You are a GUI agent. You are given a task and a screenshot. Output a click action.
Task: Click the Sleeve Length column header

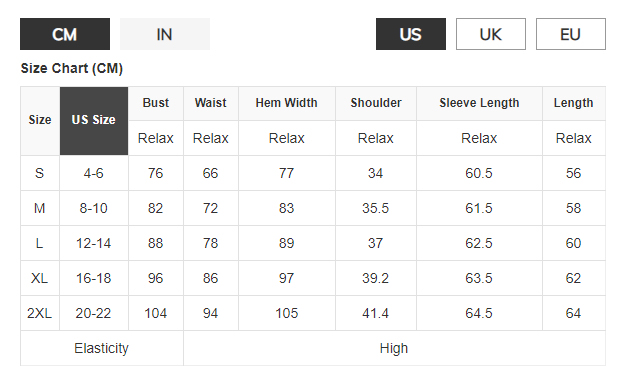[x=479, y=103]
